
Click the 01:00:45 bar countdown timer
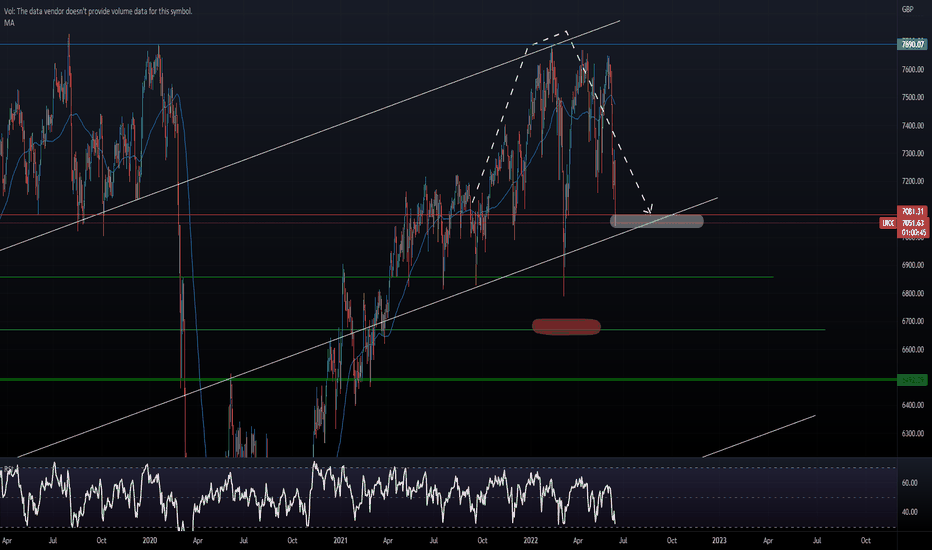click(912, 232)
